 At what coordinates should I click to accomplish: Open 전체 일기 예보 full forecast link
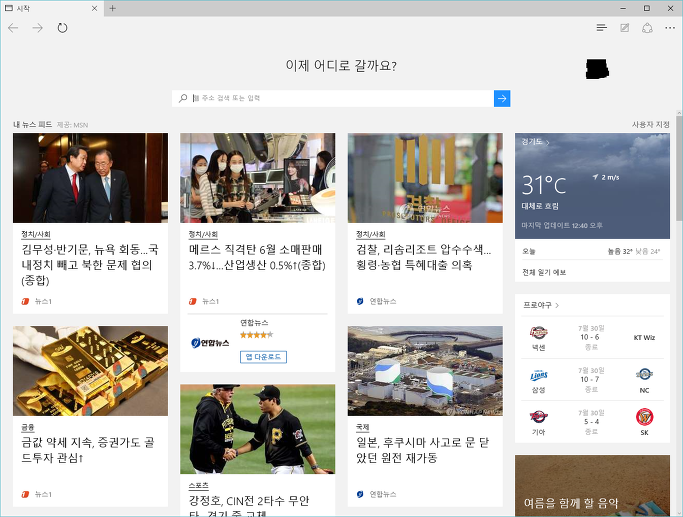544,272
